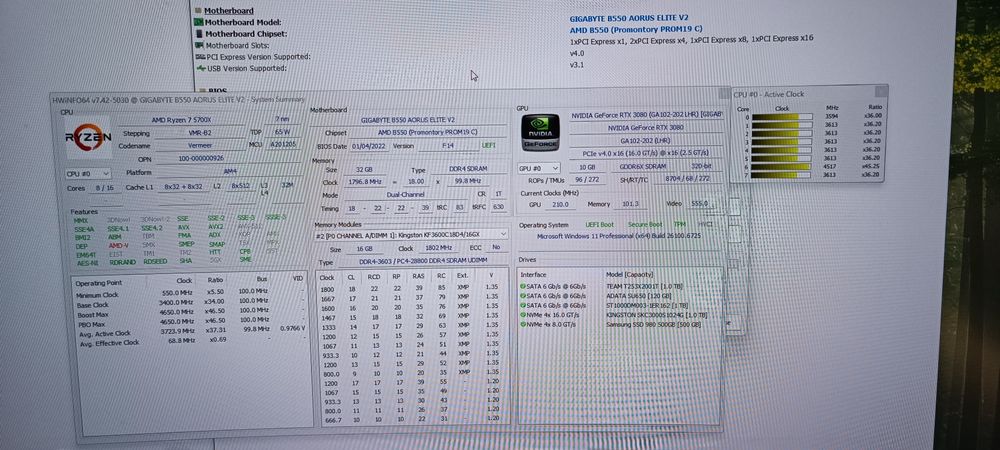Click the Ryzen logo in CPU section
The width and height of the screenshot is (1000, 450).
[x=88, y=137]
